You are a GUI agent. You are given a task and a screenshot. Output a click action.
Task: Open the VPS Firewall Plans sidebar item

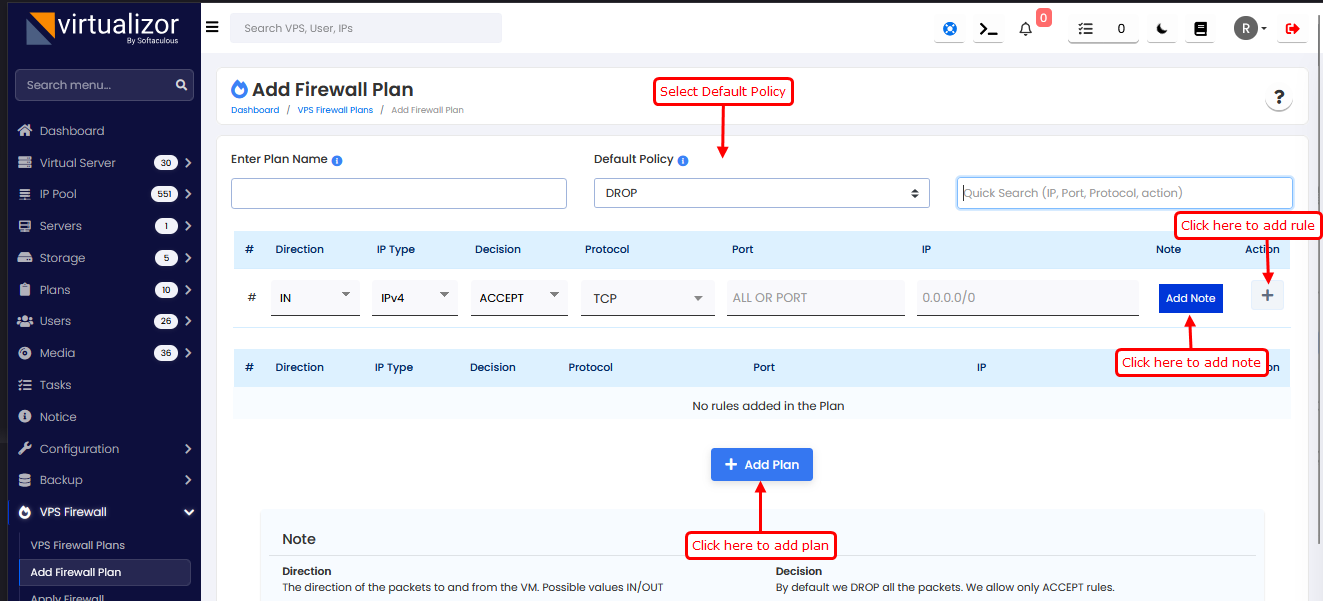click(x=78, y=545)
